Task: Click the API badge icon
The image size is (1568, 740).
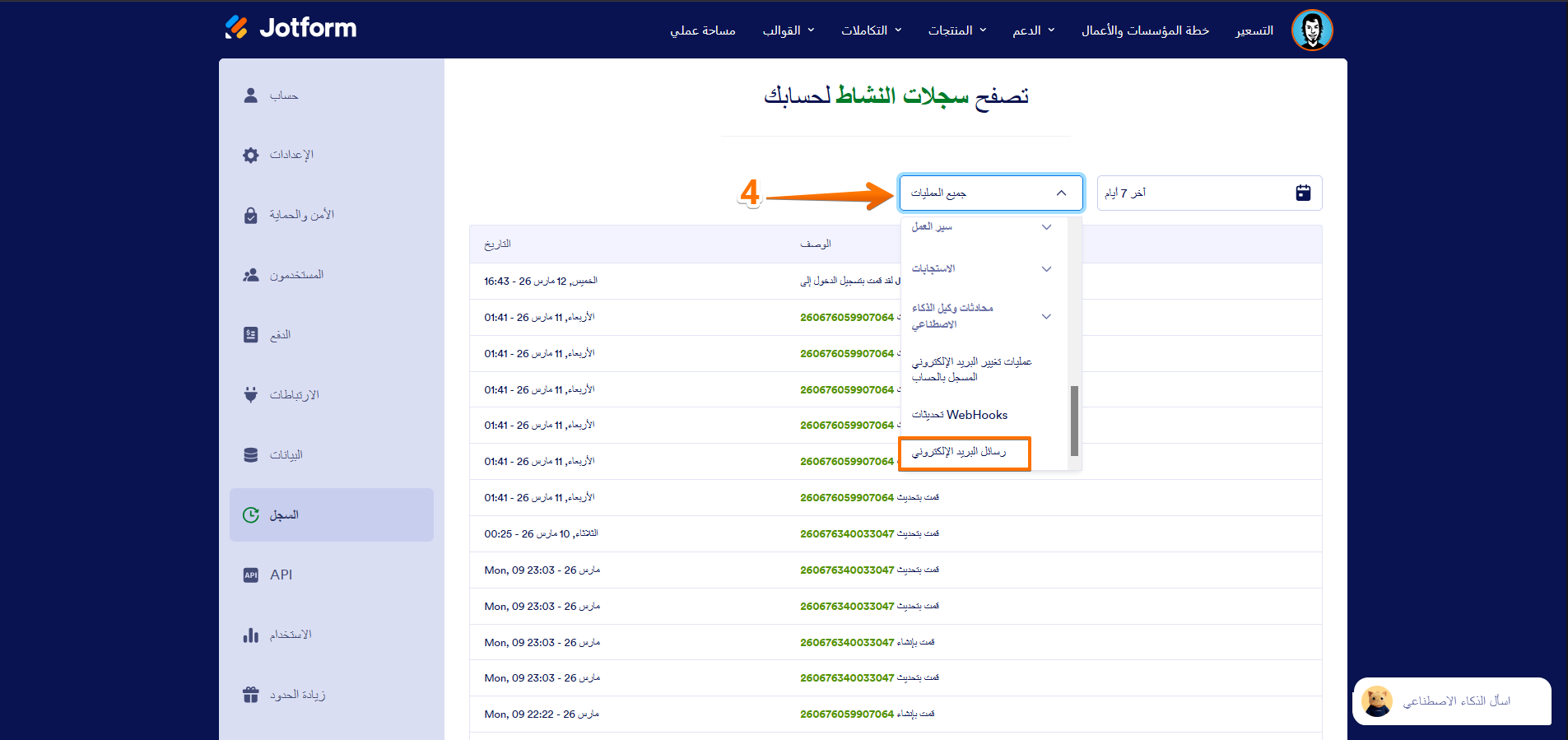Action: (x=251, y=575)
